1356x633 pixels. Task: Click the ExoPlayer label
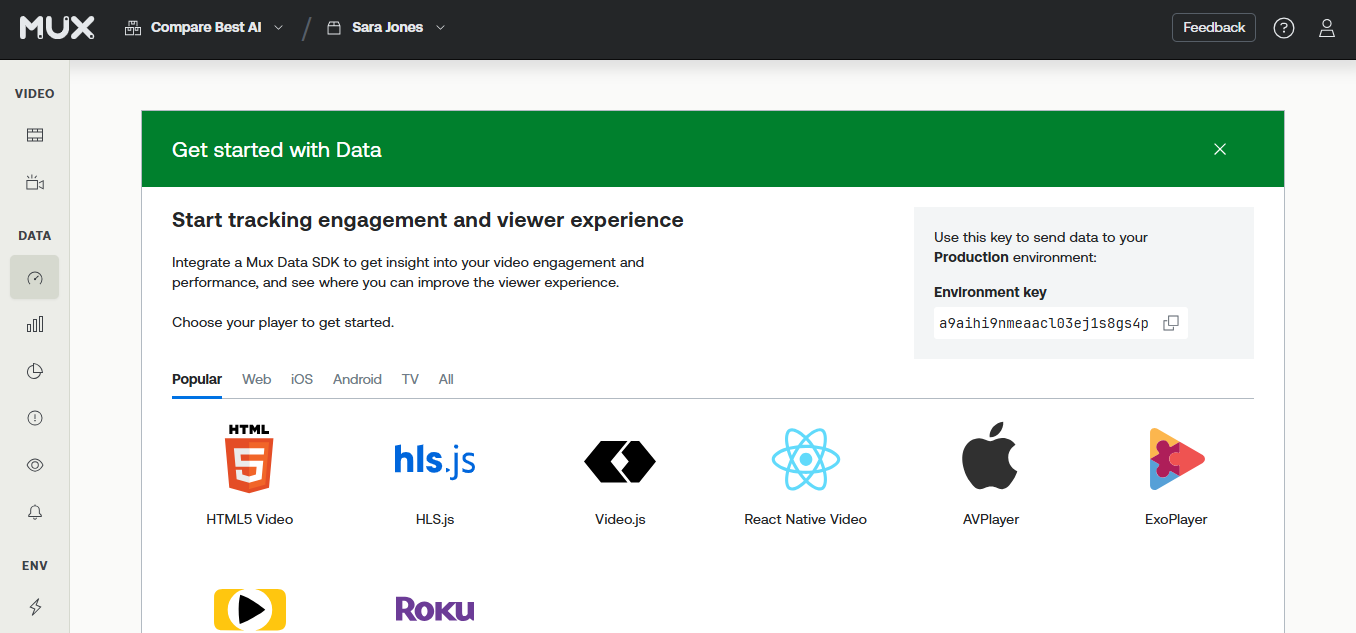click(x=1176, y=519)
